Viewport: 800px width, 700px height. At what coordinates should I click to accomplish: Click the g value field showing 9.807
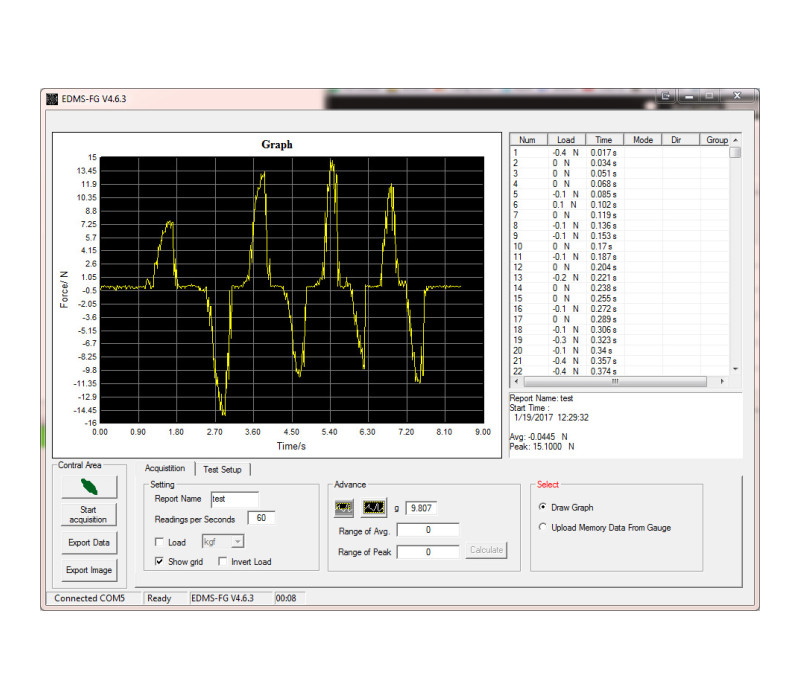tap(421, 508)
